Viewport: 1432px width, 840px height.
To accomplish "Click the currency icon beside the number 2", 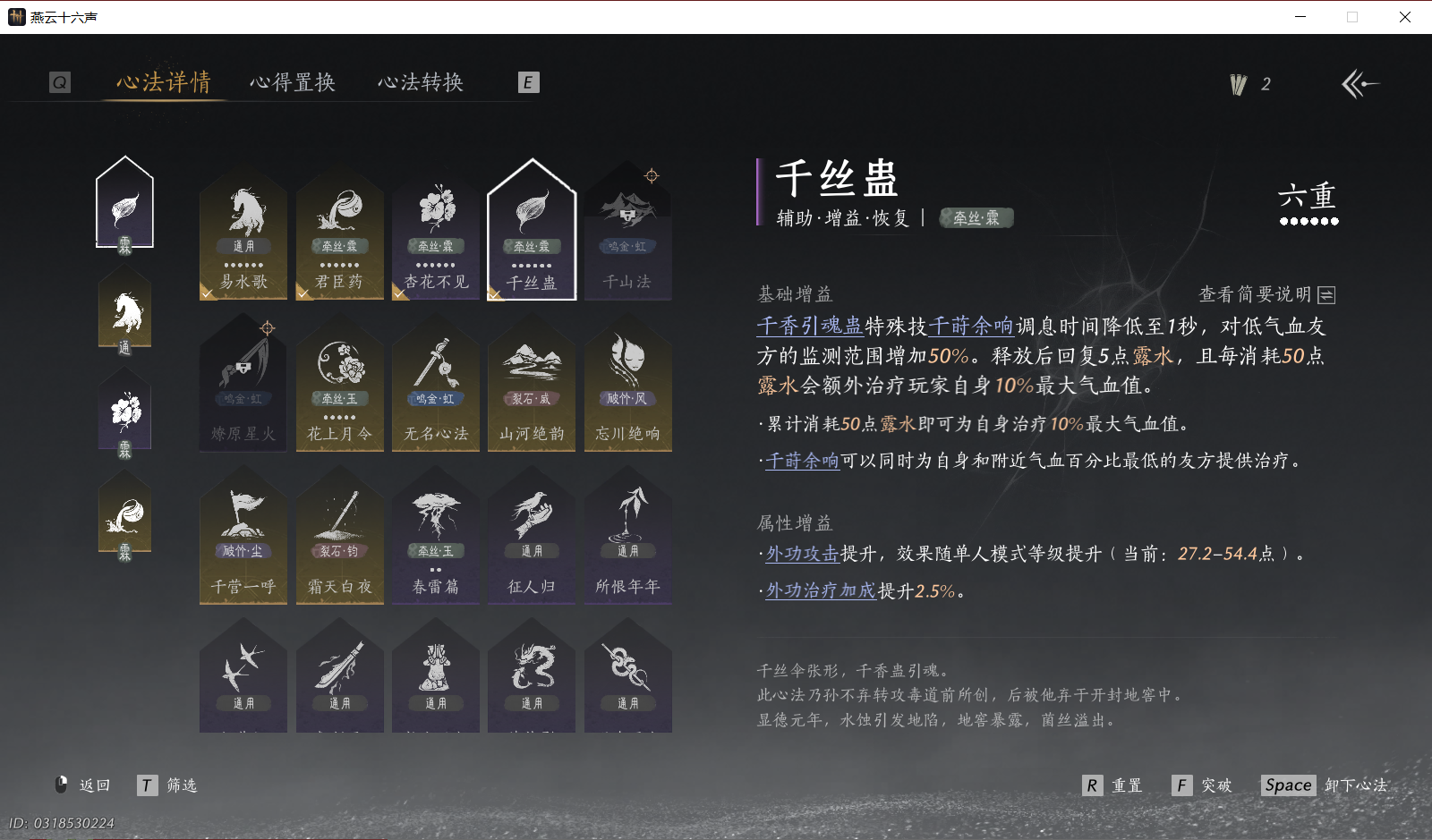I will pos(1239,84).
